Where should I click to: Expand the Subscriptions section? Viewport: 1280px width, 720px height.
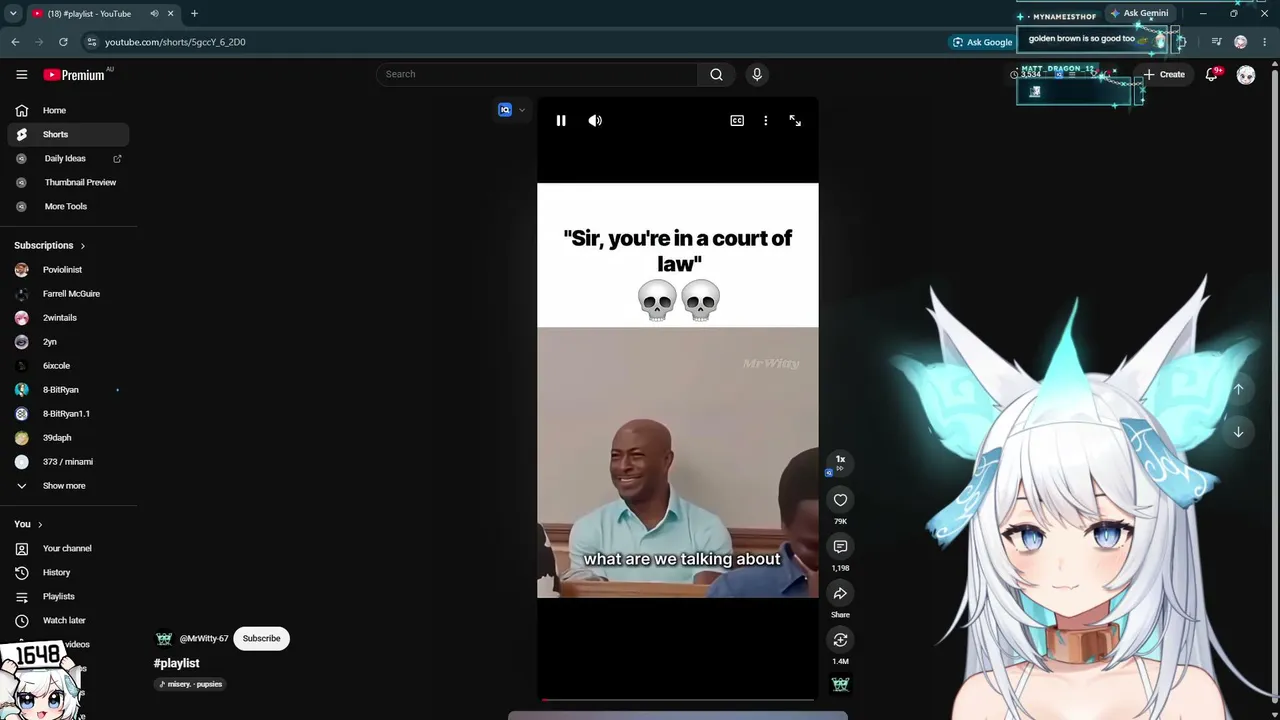click(x=50, y=246)
